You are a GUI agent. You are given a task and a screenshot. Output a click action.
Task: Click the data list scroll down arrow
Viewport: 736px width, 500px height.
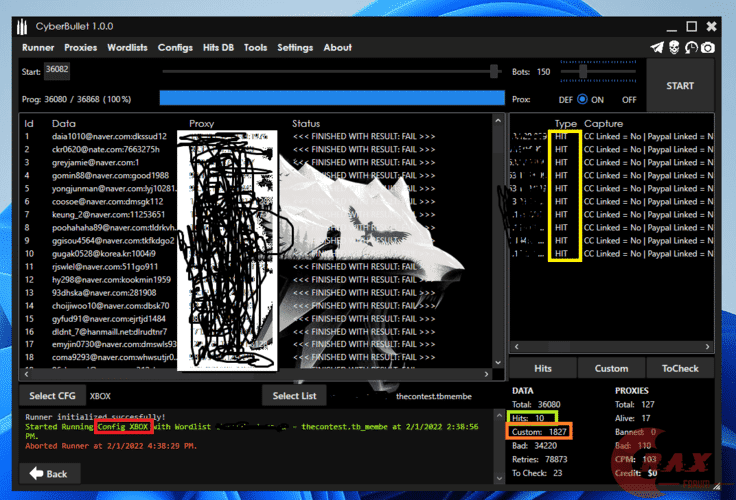(498, 362)
